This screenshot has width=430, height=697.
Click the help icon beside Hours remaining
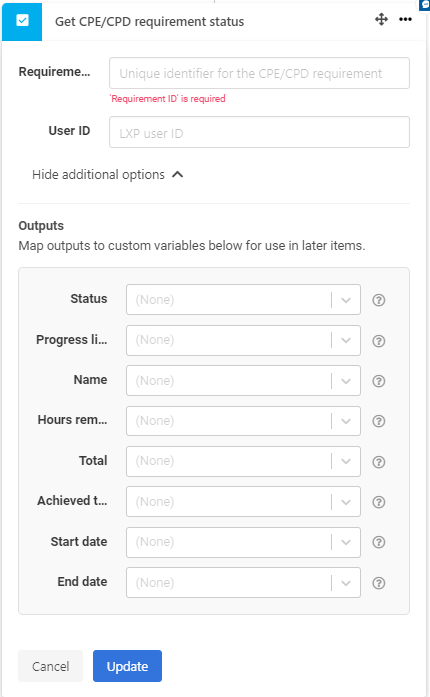click(x=378, y=421)
